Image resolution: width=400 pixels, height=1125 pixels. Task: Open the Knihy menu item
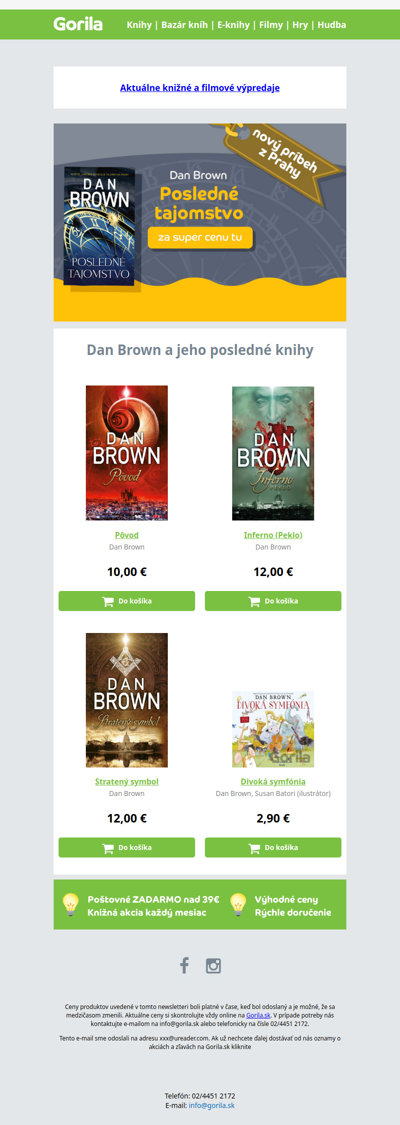[139, 24]
